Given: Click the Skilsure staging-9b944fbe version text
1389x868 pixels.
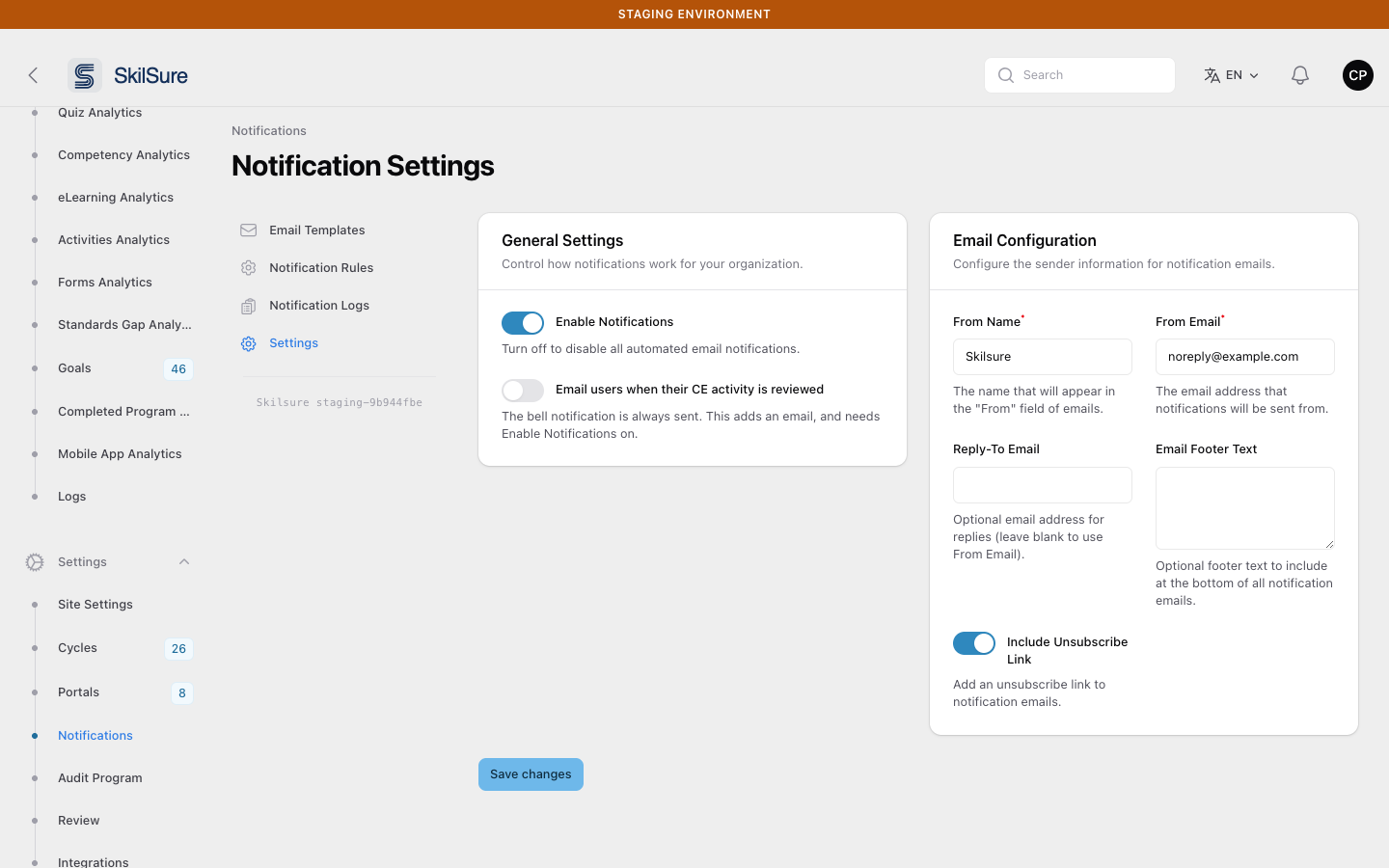Looking at the screenshot, I should click(x=340, y=403).
